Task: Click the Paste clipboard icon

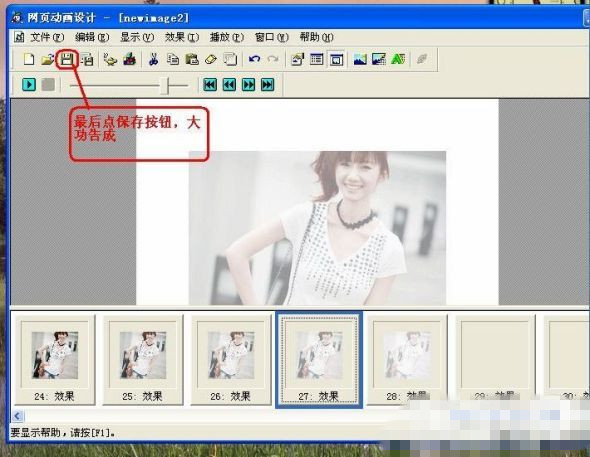Action: point(192,59)
